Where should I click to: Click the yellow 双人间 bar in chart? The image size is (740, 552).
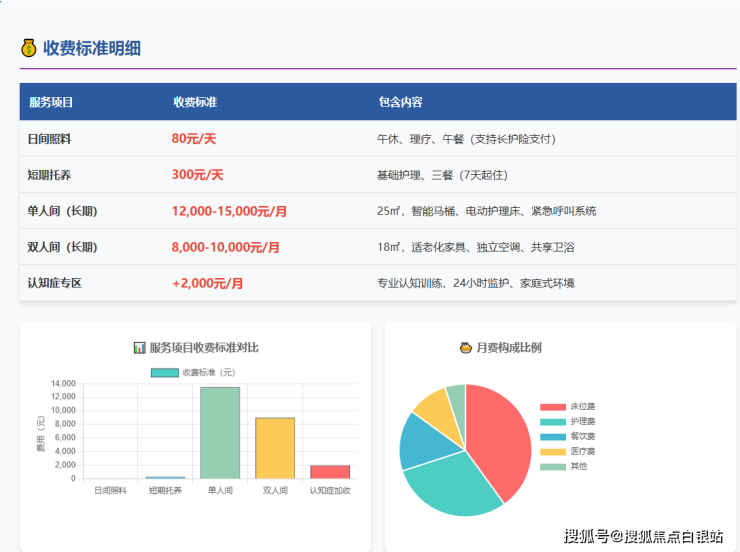tap(275, 448)
